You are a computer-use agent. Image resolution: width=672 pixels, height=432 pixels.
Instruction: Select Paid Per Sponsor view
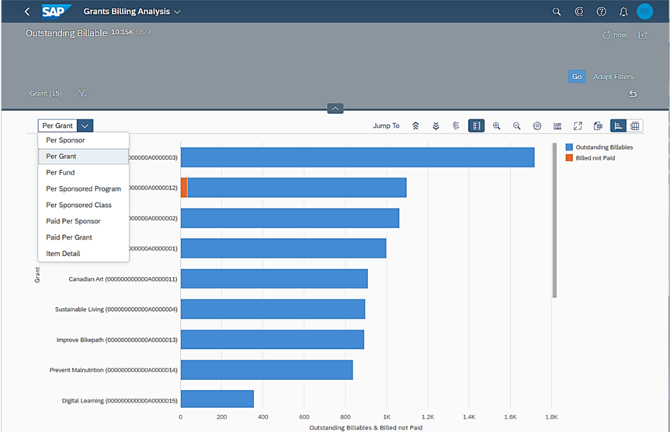point(84,221)
